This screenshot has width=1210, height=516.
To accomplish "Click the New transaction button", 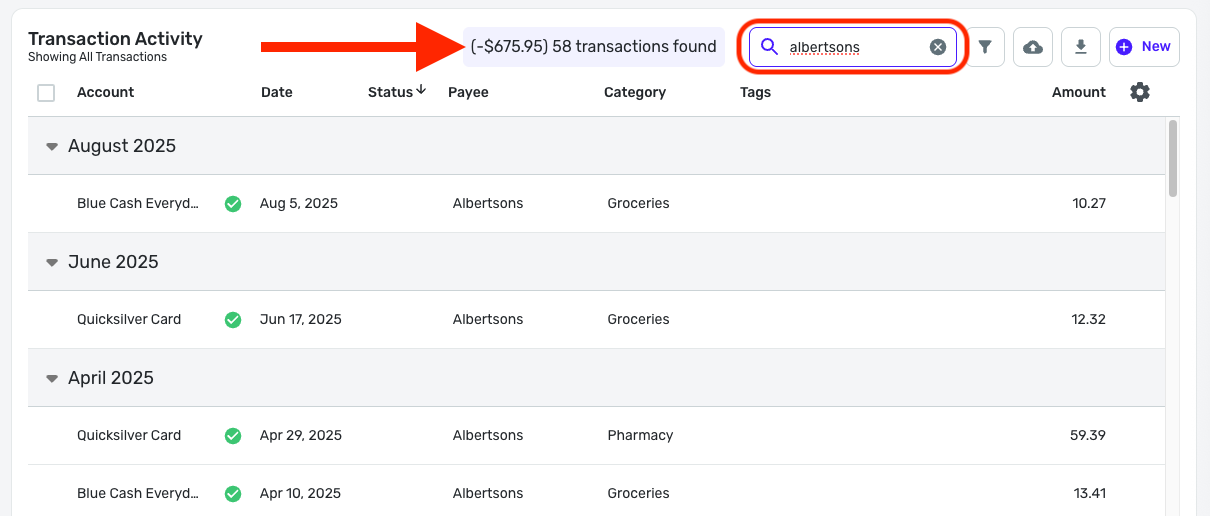I will (x=1144, y=47).
